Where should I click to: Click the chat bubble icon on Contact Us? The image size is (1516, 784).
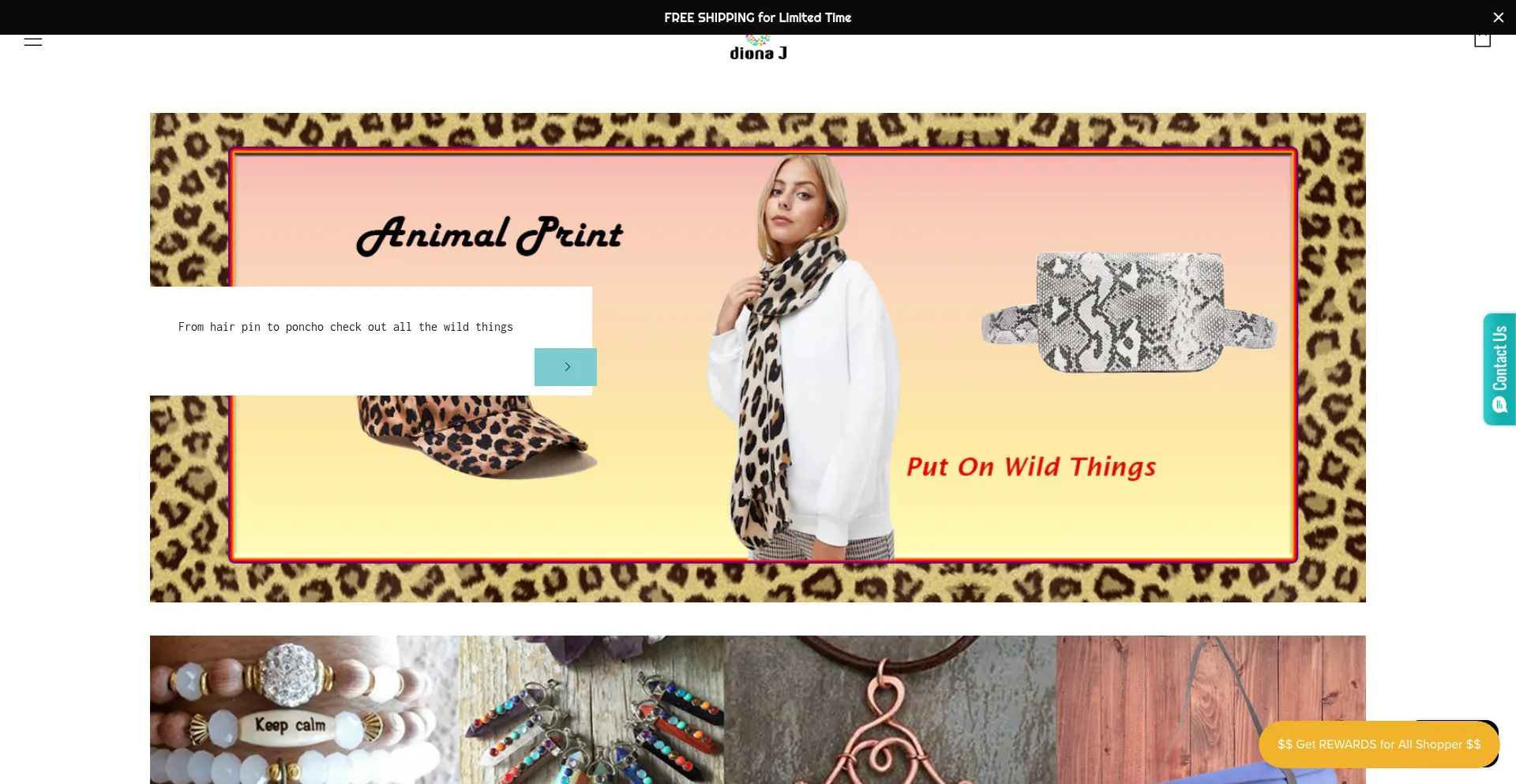pyautogui.click(x=1499, y=405)
